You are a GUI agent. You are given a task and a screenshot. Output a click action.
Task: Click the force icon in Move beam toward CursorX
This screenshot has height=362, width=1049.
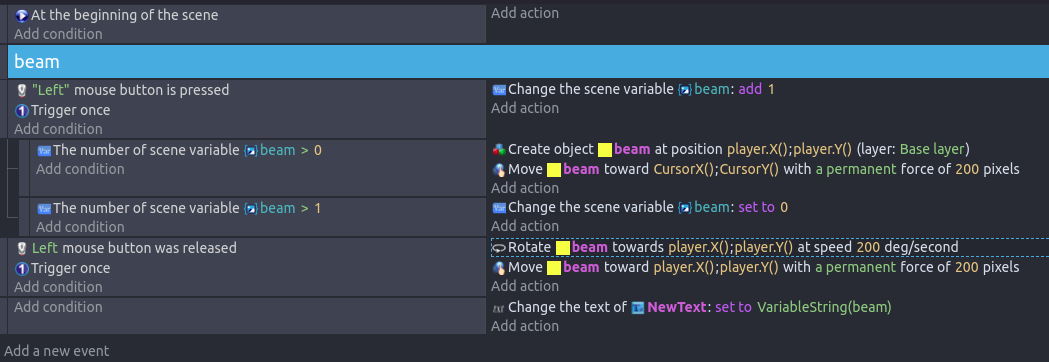coord(498,169)
